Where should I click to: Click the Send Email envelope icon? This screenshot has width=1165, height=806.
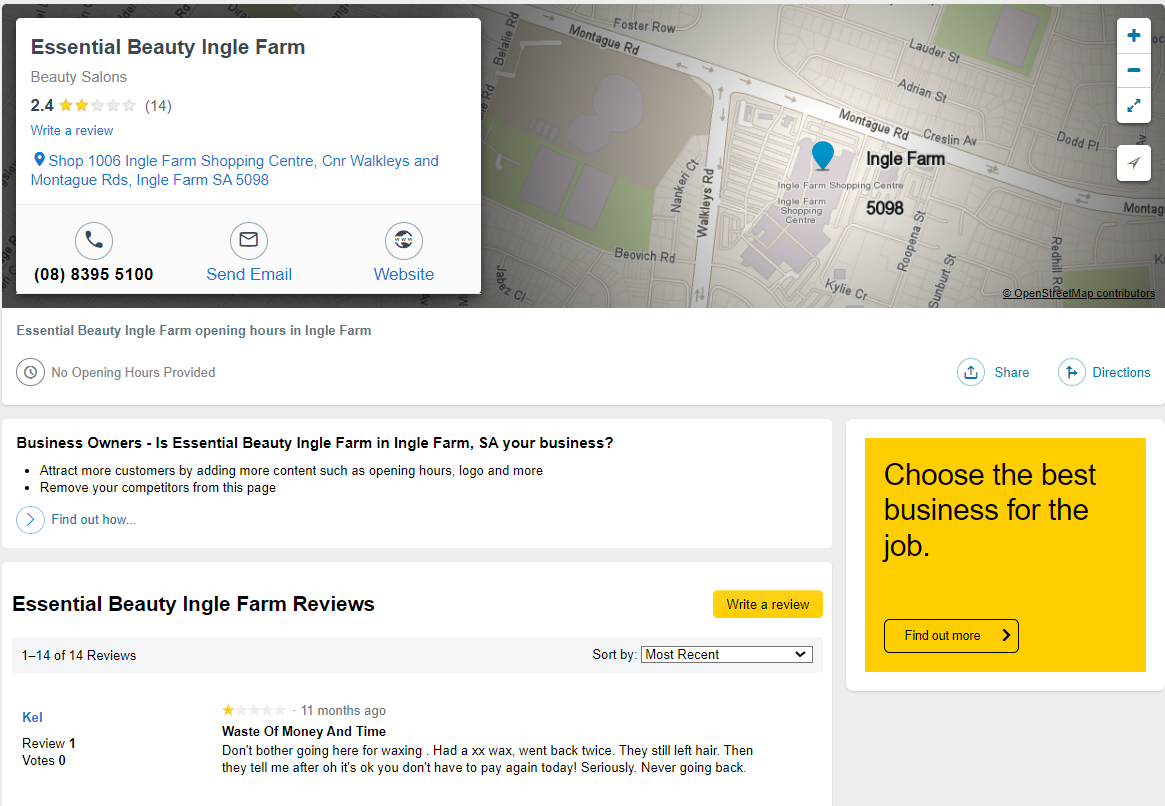tap(249, 241)
